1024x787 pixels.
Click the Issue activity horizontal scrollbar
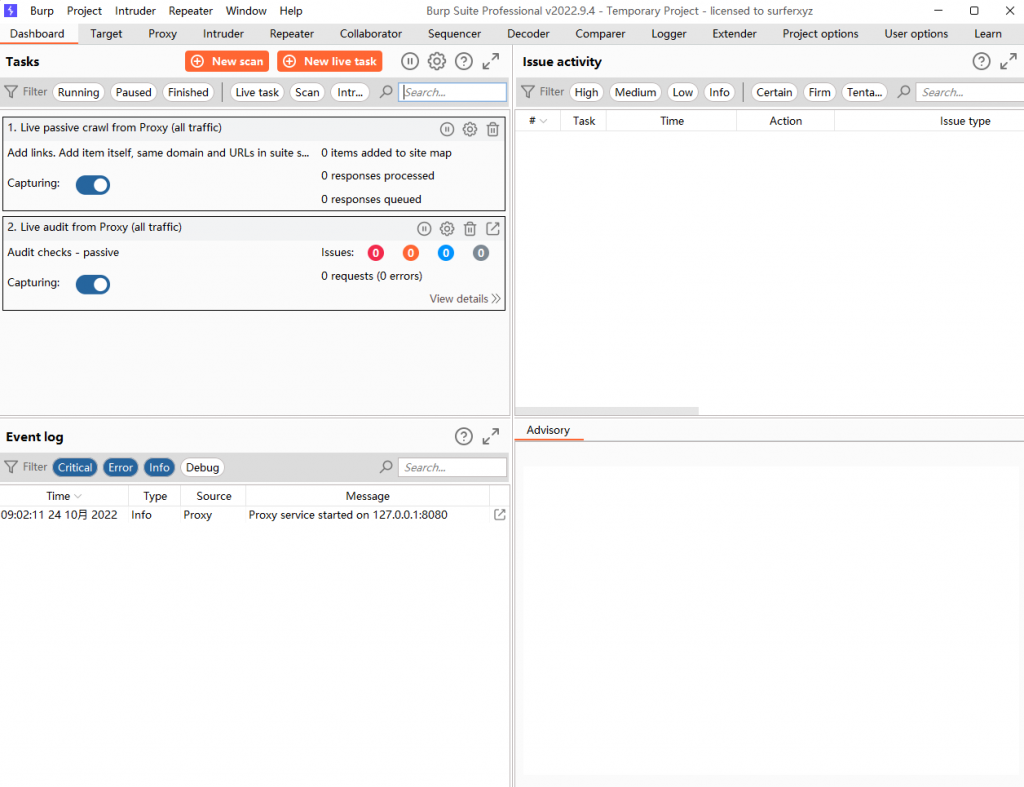coord(607,411)
